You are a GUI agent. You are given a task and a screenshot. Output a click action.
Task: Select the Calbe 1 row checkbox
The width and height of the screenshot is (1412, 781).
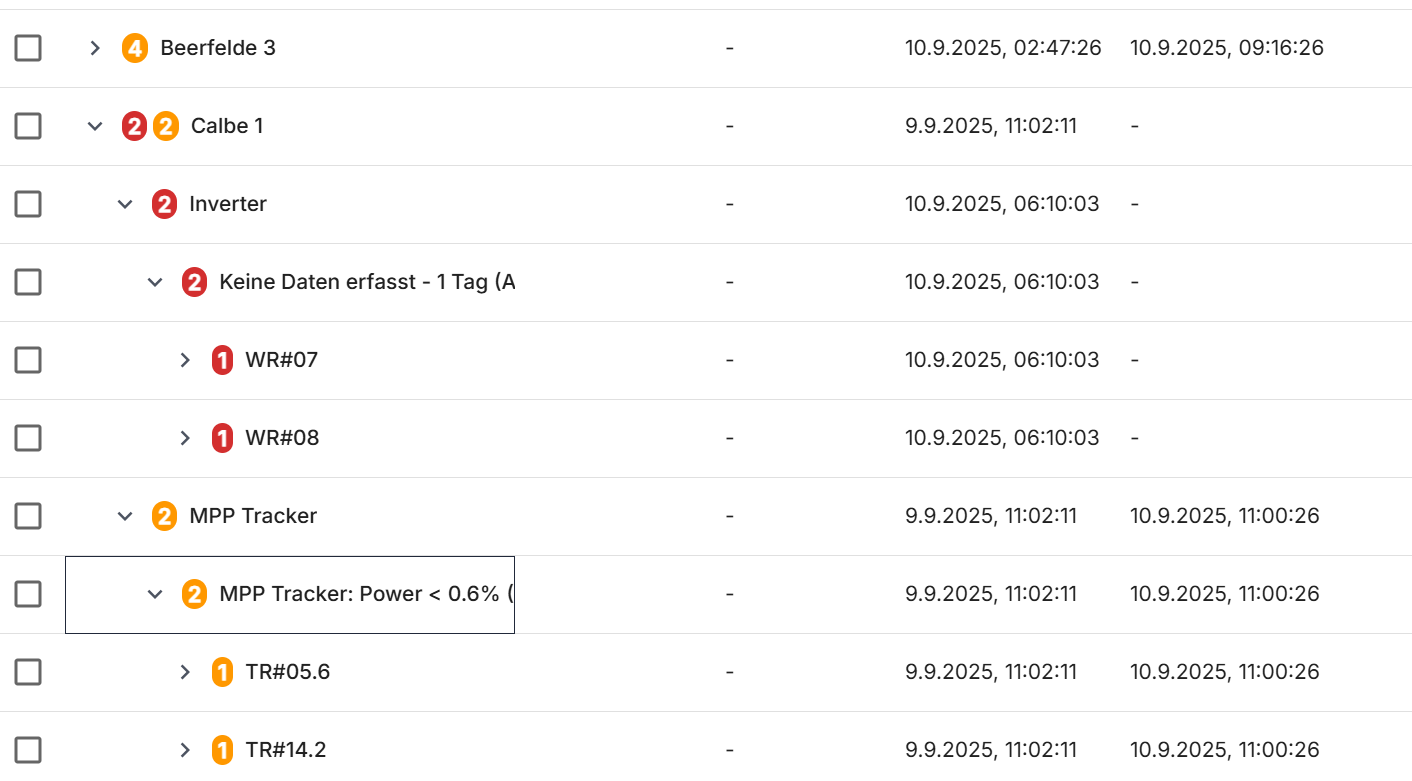[x=28, y=126]
